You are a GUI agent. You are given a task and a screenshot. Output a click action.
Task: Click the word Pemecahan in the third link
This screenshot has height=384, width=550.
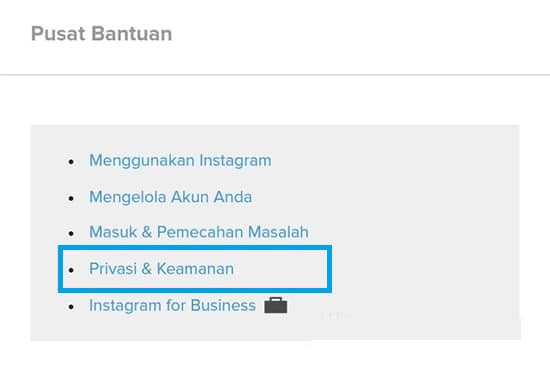pyautogui.click(x=200, y=232)
